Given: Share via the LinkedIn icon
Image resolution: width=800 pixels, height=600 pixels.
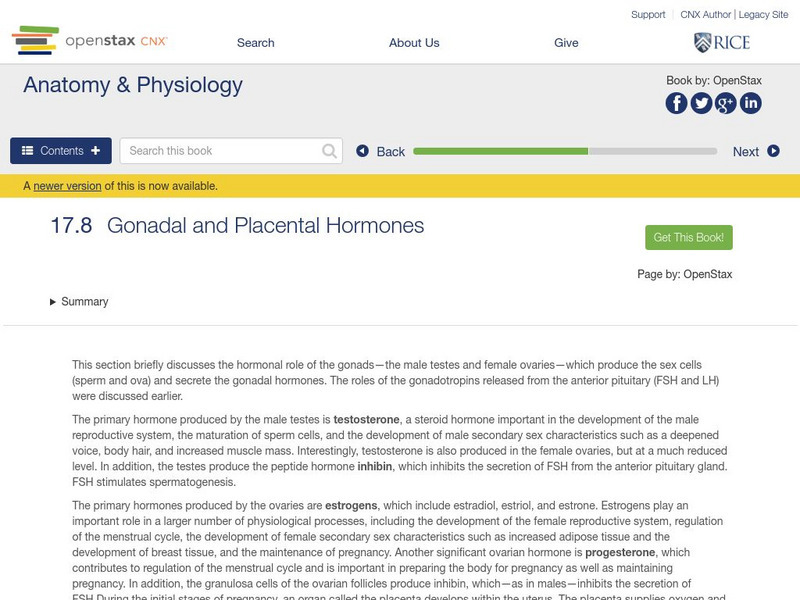Looking at the screenshot, I should pos(750,103).
